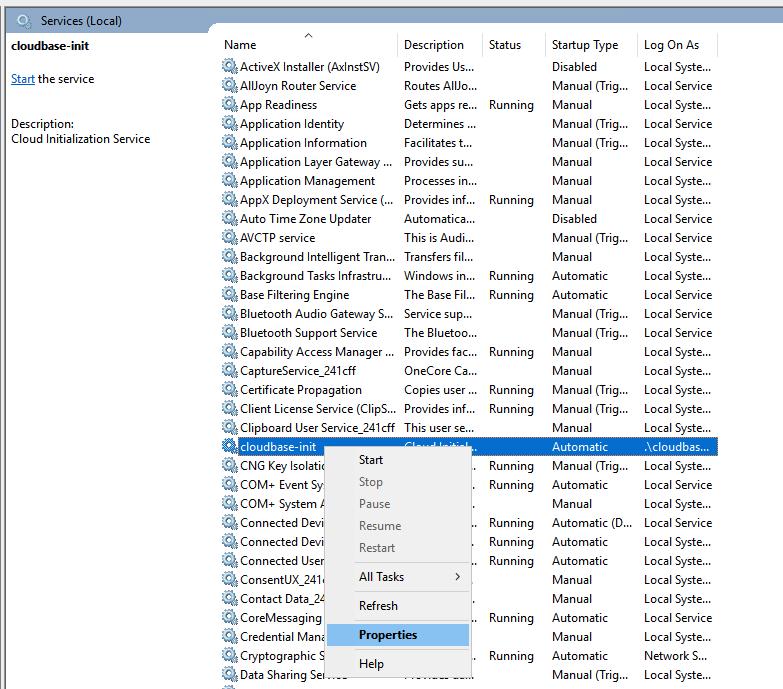Screen dimensions: 783x689
Task: Click the gear icon beside Base Filtering Engine
Action: tap(230, 295)
